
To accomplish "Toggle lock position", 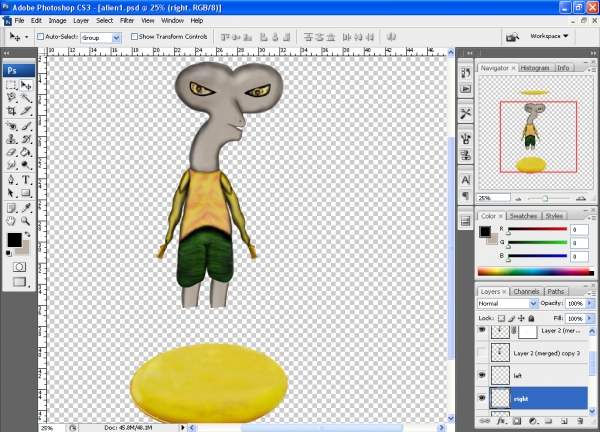I will (x=521, y=318).
